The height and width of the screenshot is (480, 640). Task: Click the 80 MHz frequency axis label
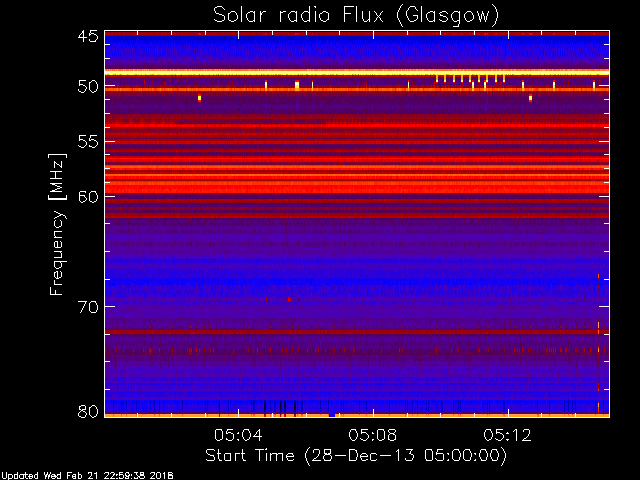(88, 411)
